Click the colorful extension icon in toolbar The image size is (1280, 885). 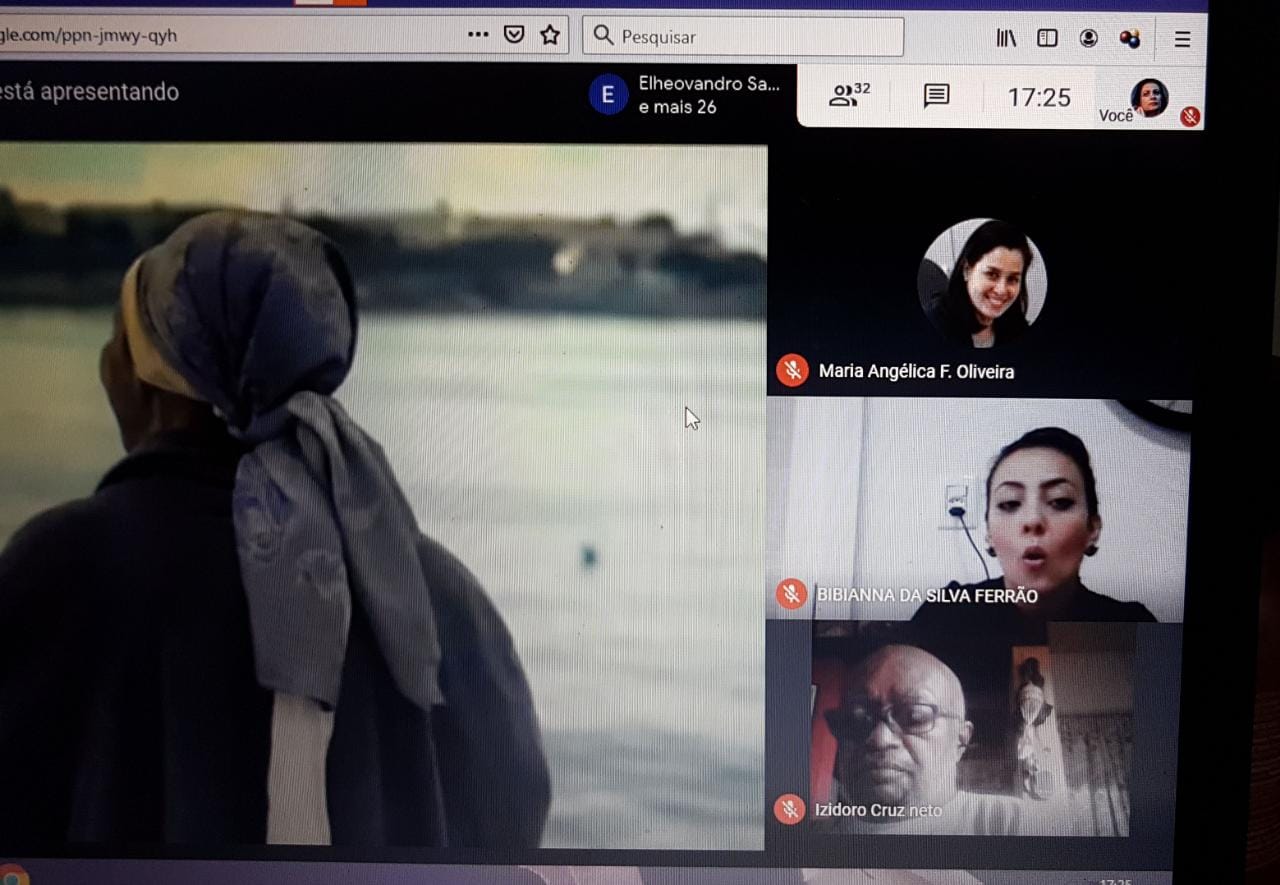[x=1130, y=39]
